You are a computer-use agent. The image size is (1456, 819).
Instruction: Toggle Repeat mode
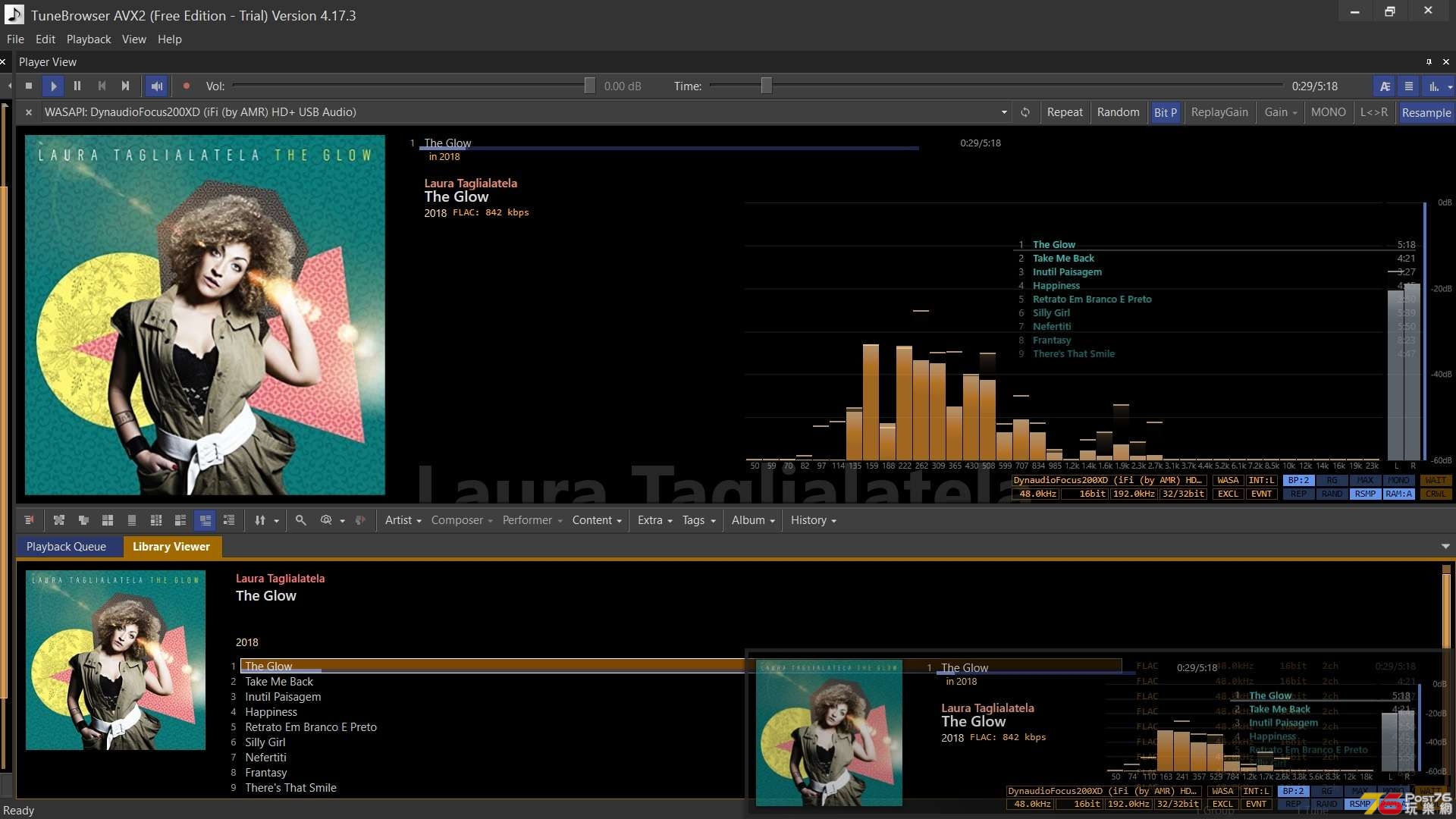(x=1065, y=112)
